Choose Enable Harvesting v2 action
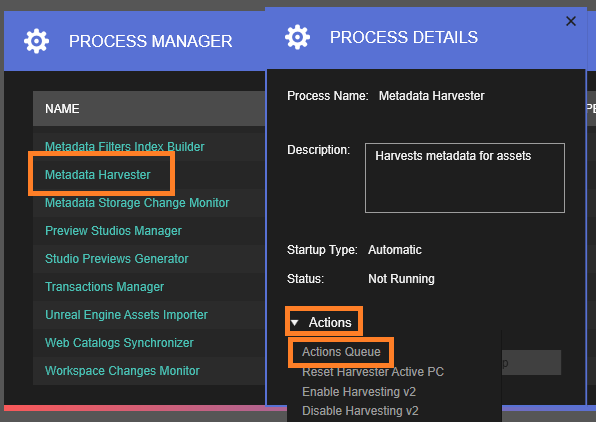The image size is (596, 422). click(x=359, y=392)
